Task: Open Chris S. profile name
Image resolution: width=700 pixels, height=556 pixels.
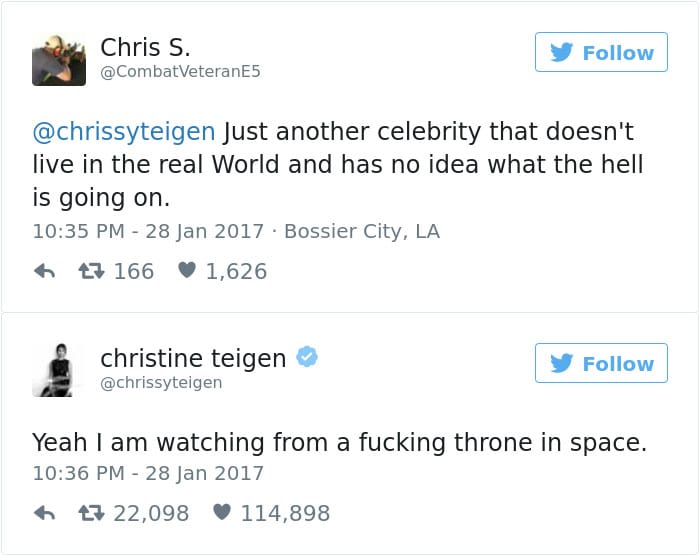Action: (x=145, y=47)
